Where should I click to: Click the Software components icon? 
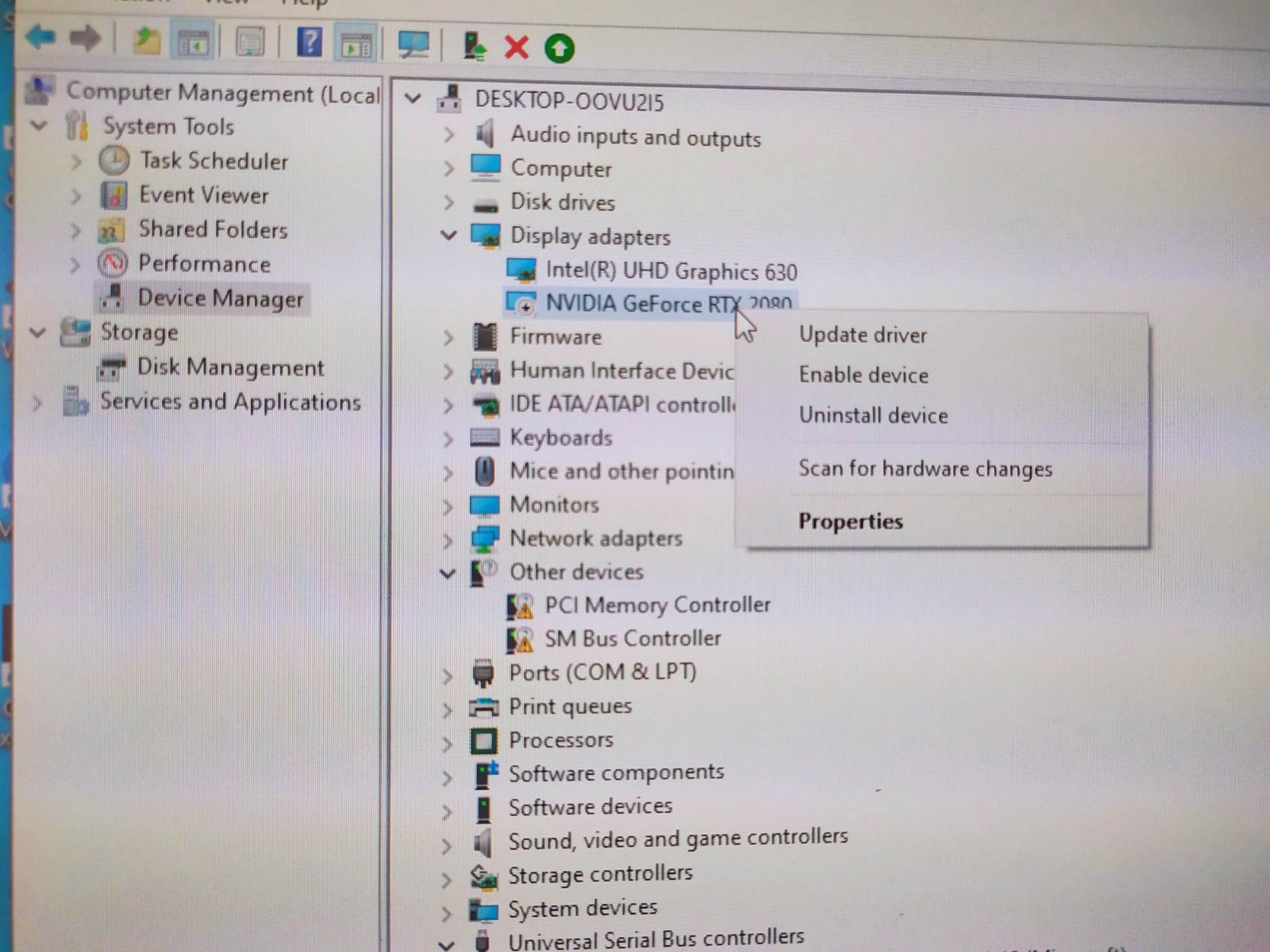485,773
